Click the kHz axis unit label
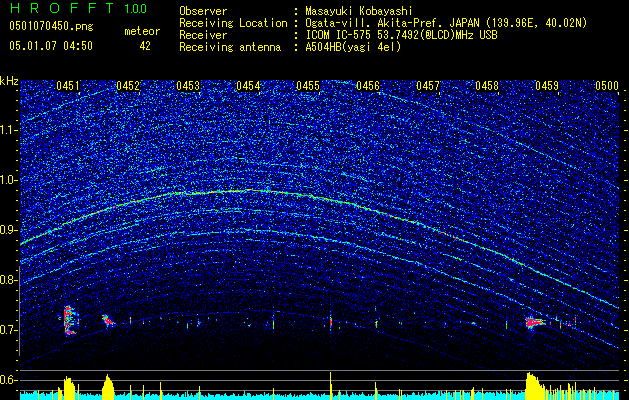The image size is (629, 400). point(9,81)
